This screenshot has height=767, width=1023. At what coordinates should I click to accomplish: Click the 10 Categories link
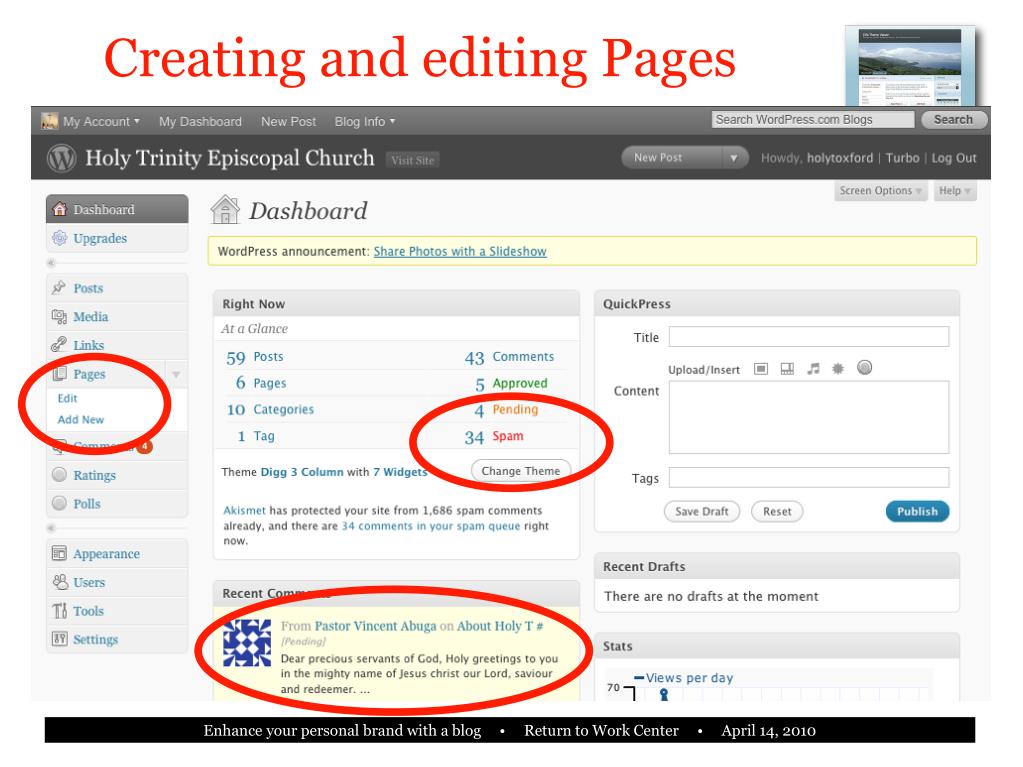pyautogui.click(x=270, y=410)
